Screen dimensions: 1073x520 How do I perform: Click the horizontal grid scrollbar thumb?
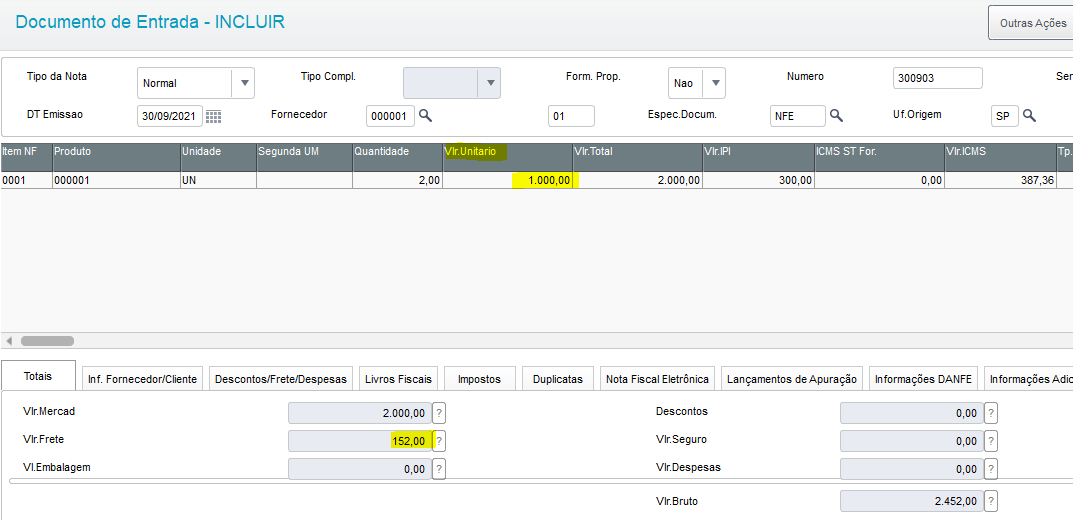click(47, 341)
